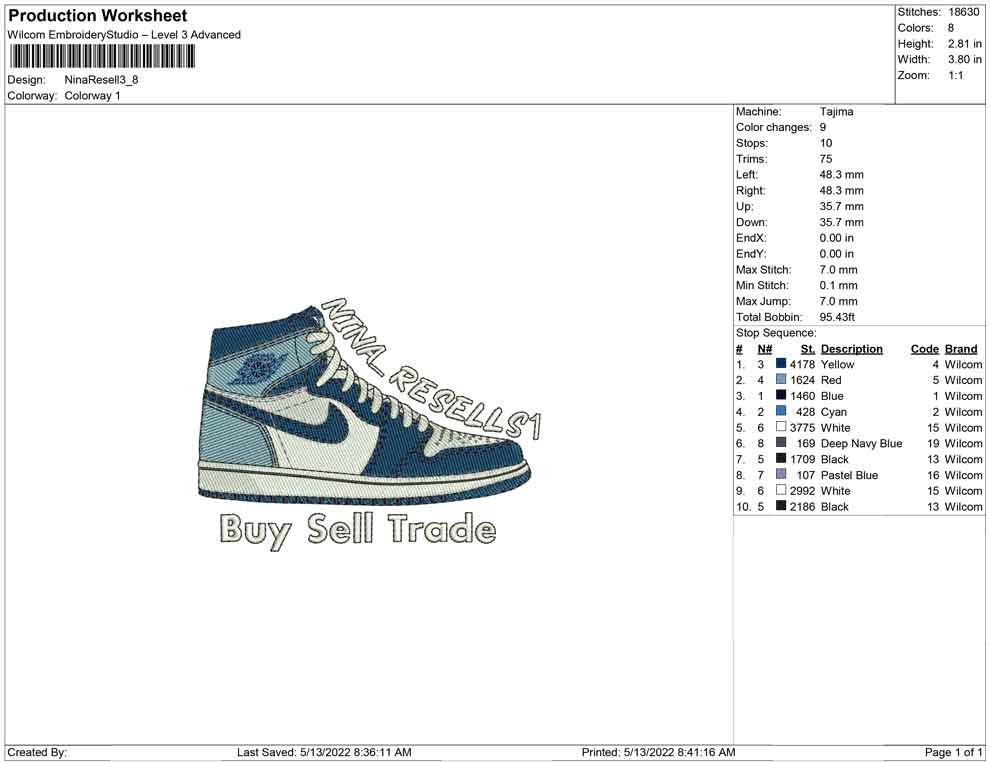The height and width of the screenshot is (762, 990).
Task: Select the stitch count '1460' in row 3
Action: [x=802, y=396]
